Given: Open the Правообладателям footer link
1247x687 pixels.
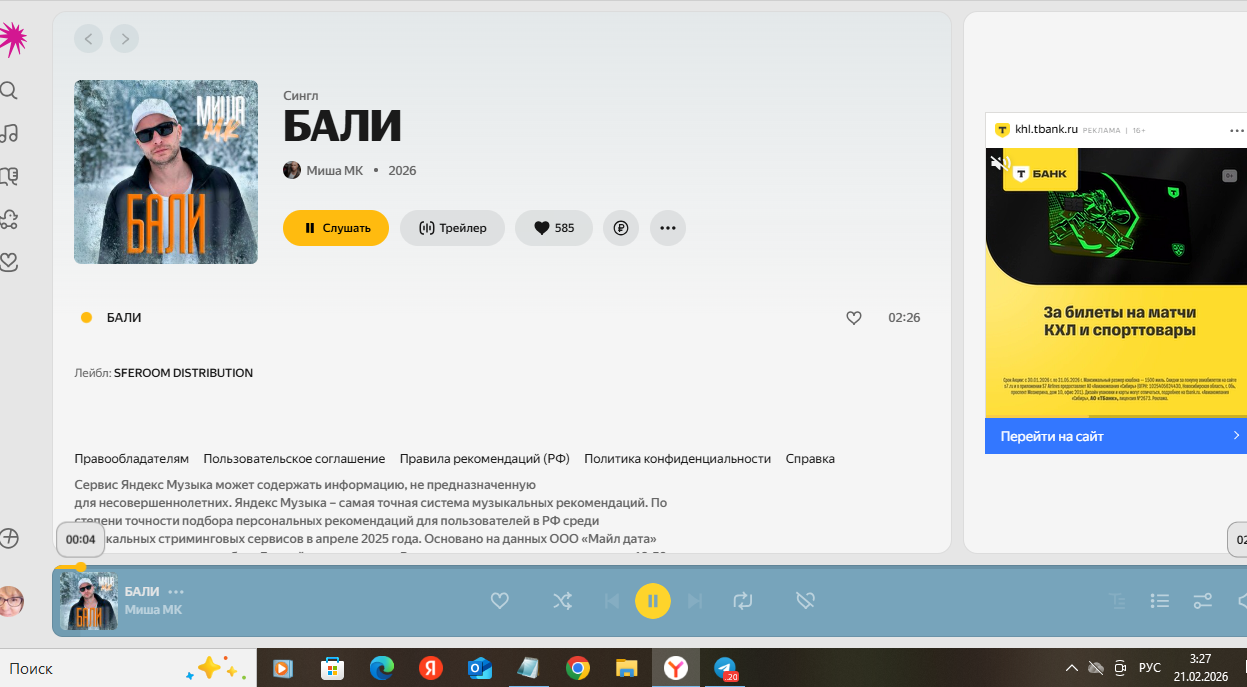Looking at the screenshot, I should (x=131, y=459).
